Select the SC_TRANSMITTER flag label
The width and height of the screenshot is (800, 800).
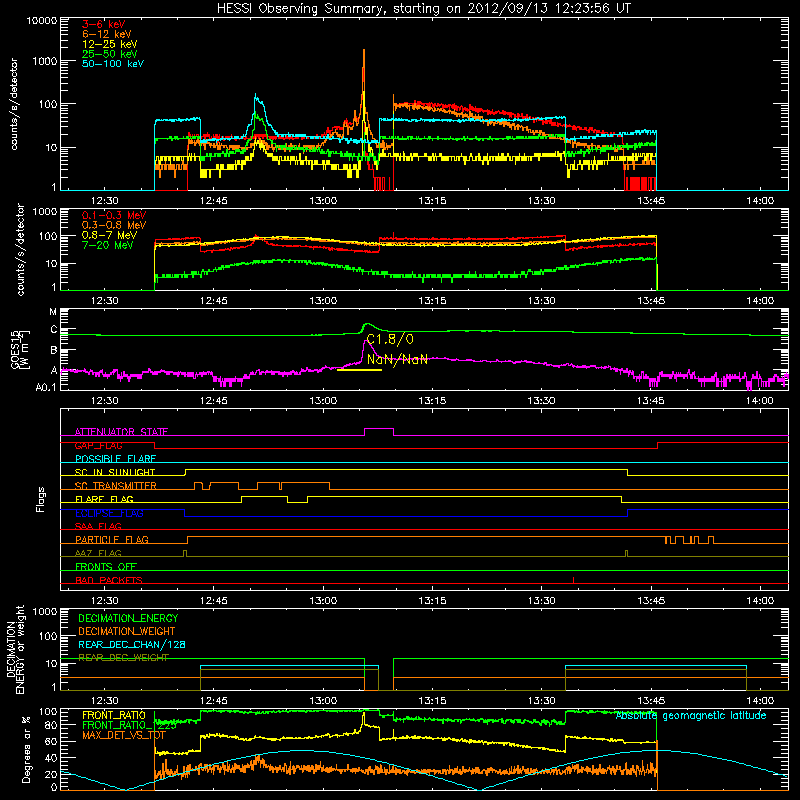116,486
